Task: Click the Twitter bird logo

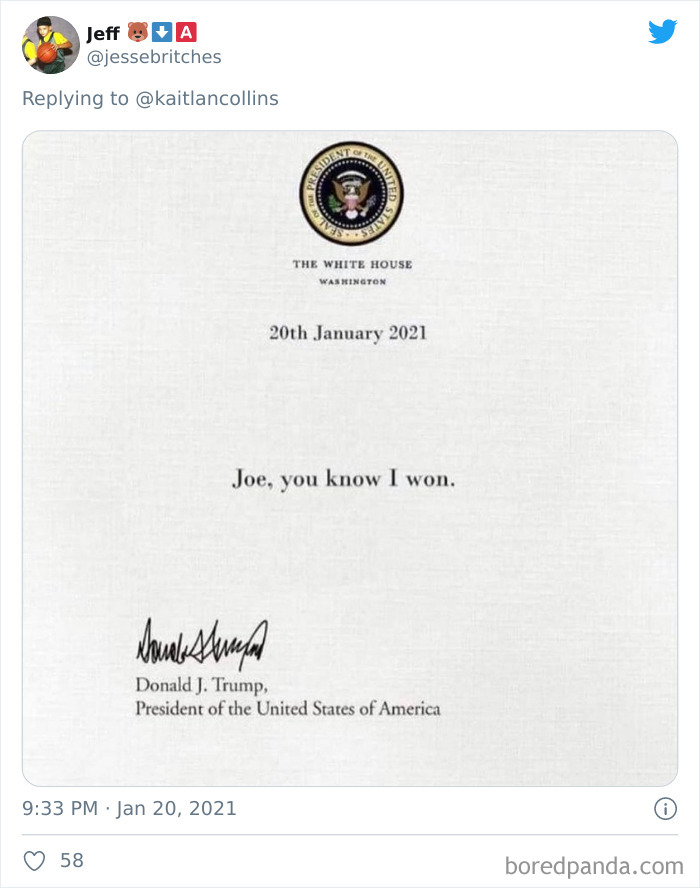Action: point(663,31)
